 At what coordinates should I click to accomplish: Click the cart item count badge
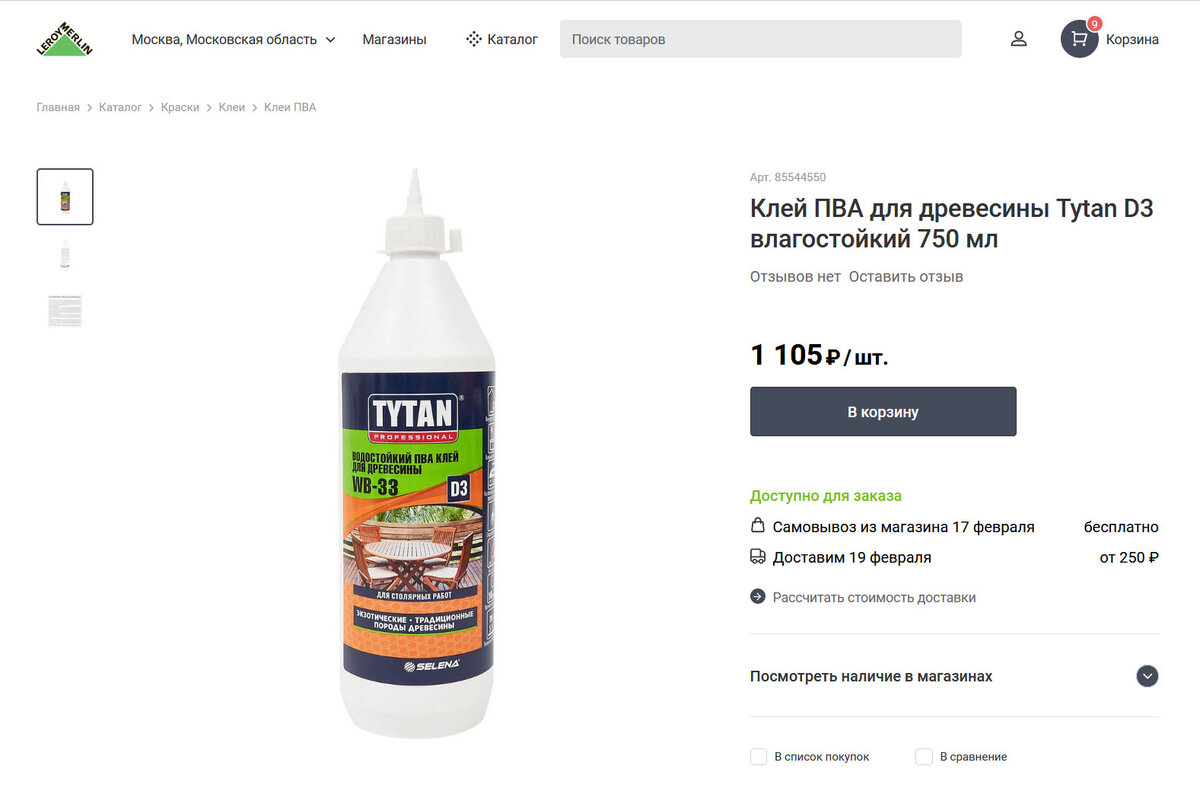tap(1094, 23)
